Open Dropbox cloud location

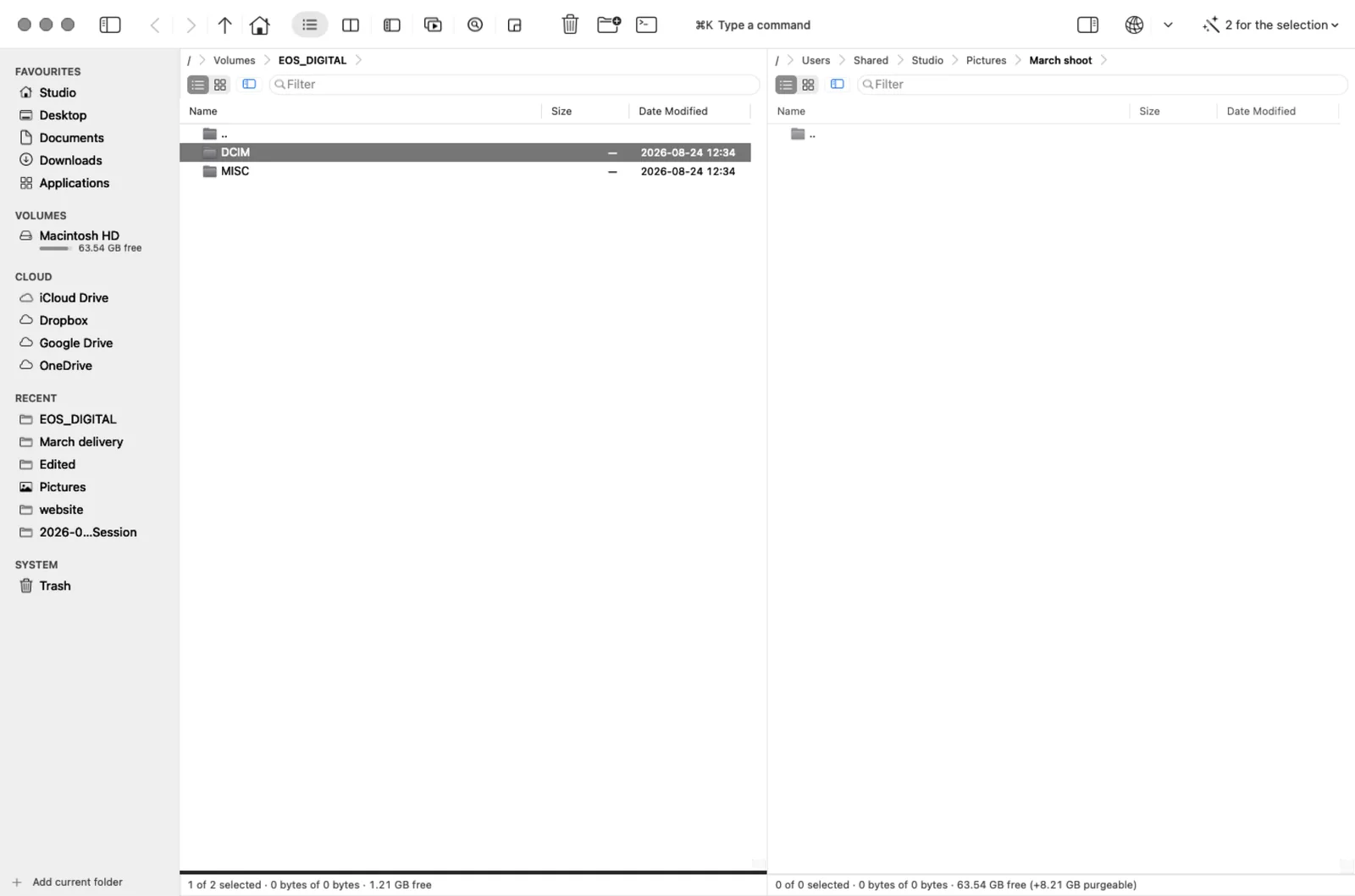(64, 320)
